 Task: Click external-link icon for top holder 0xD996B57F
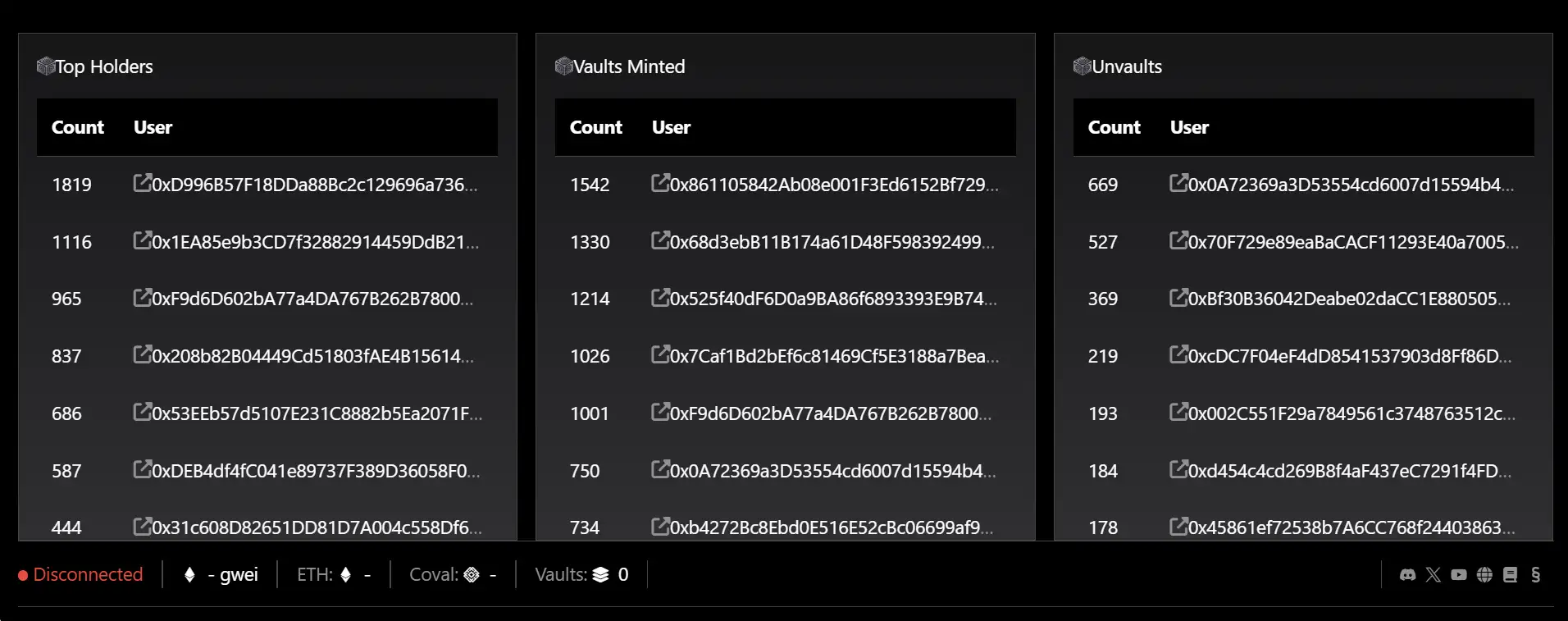click(x=142, y=183)
